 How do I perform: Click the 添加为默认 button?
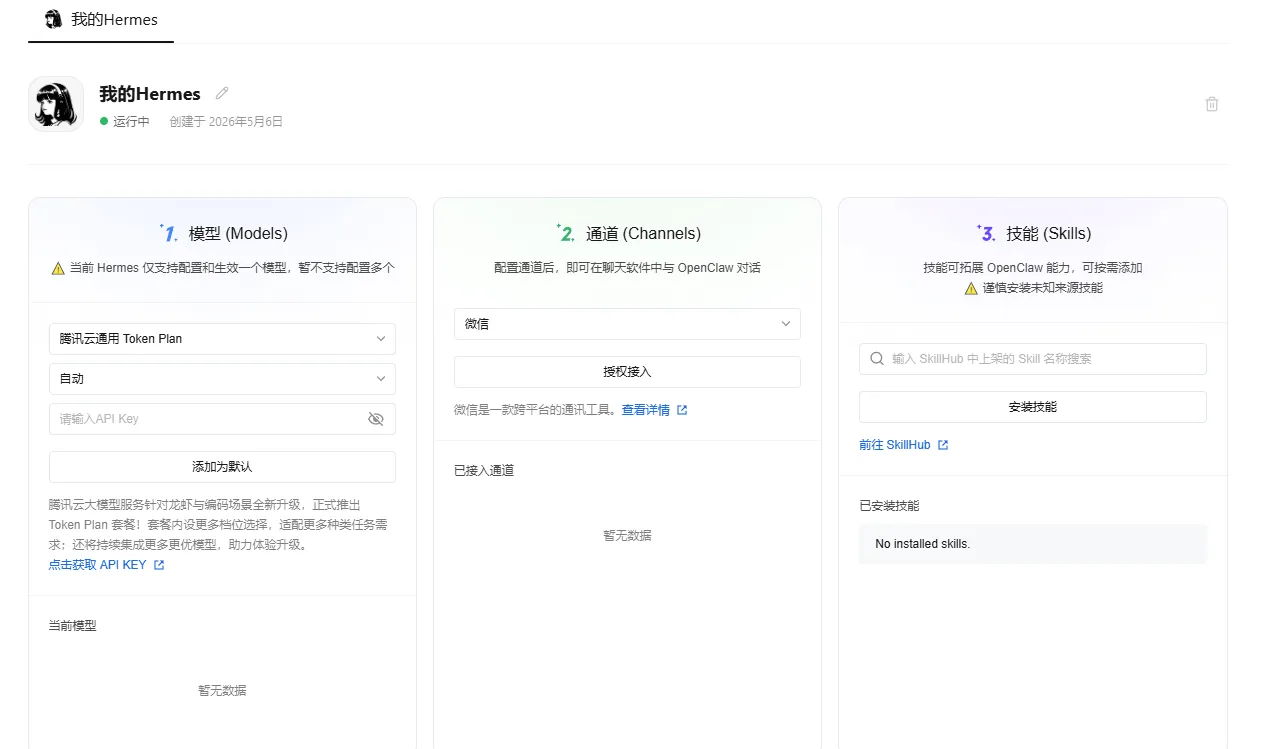[x=222, y=467]
